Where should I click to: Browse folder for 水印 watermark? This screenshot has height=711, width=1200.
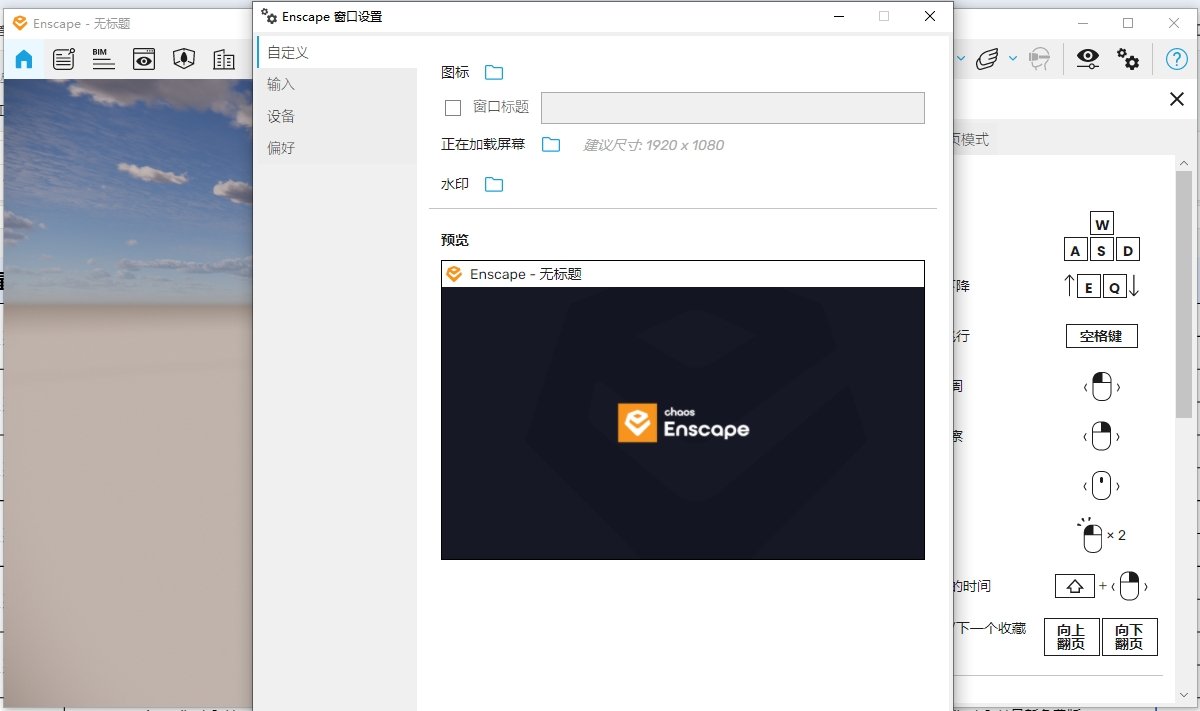pyautogui.click(x=494, y=184)
